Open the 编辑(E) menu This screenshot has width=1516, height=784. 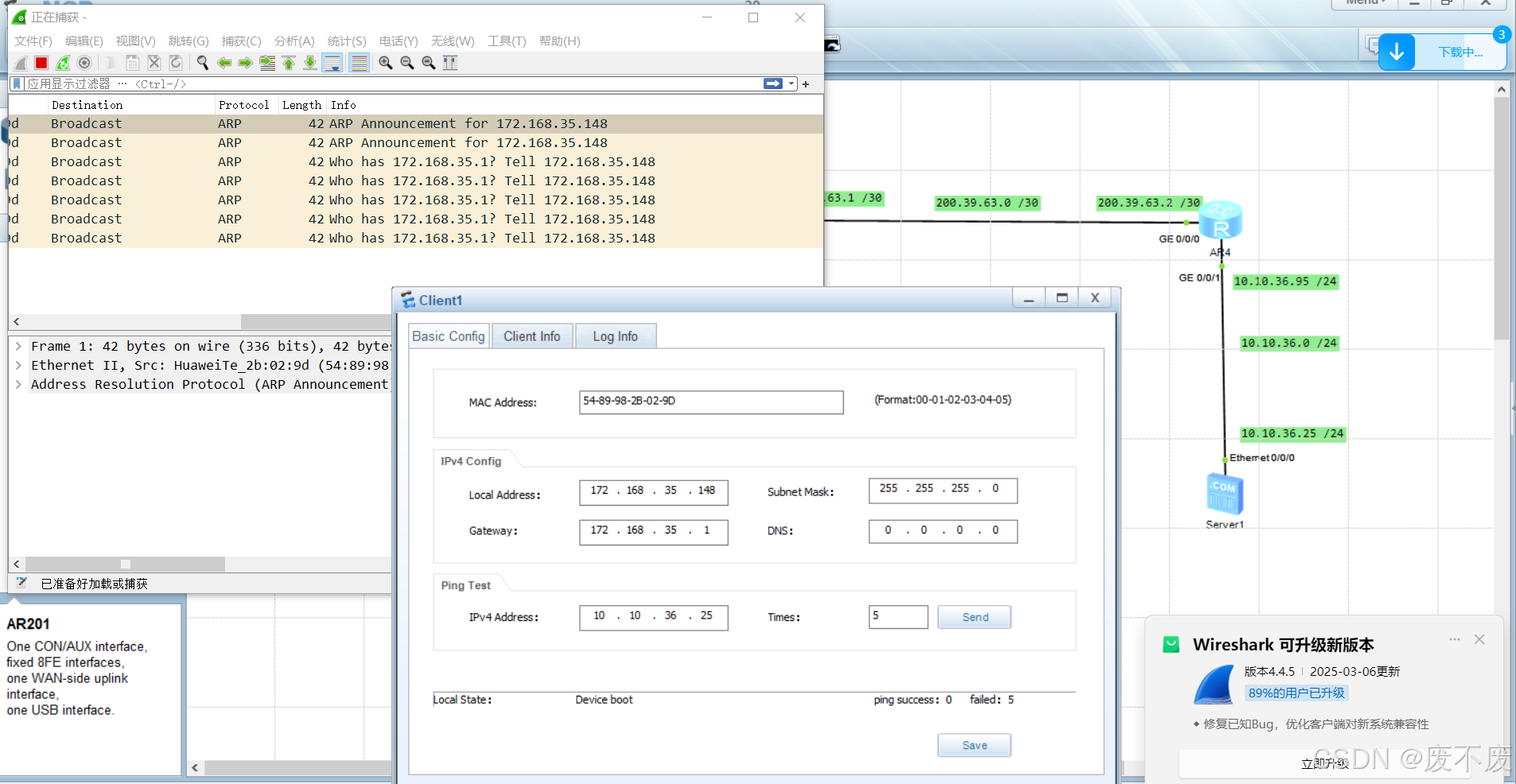[x=84, y=41]
